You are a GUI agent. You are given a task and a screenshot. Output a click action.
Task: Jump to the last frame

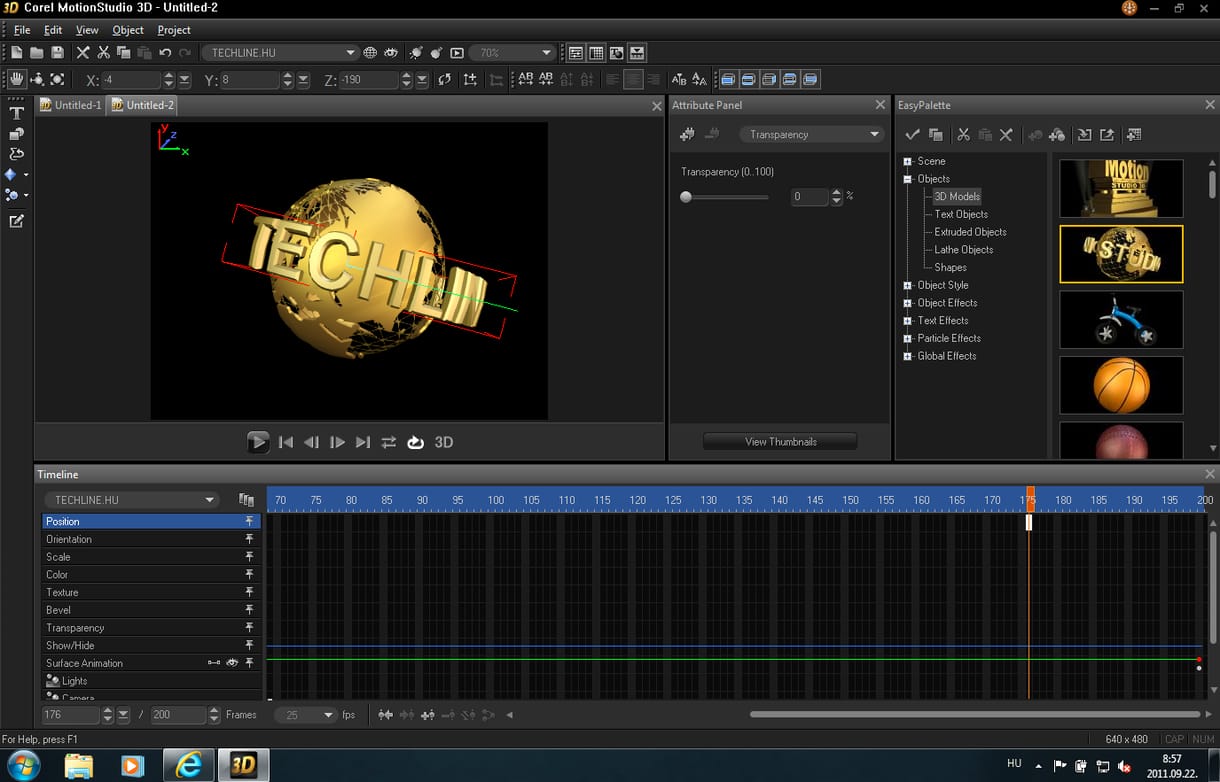pyautogui.click(x=363, y=442)
